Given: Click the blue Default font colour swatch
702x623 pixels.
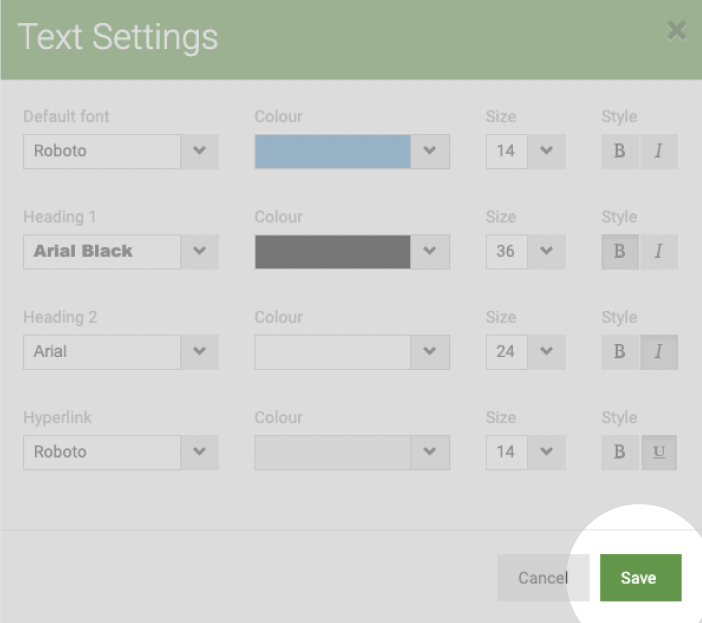Looking at the screenshot, I should [x=333, y=151].
